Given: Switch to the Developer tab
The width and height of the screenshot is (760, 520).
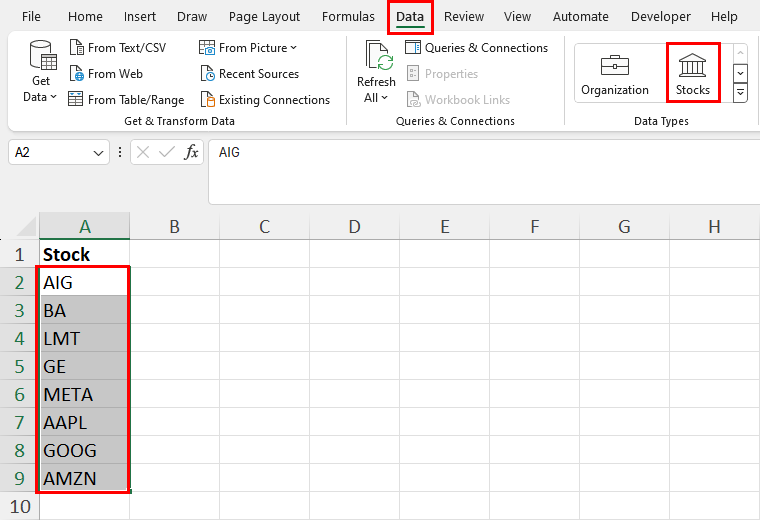Looking at the screenshot, I should (x=661, y=16).
